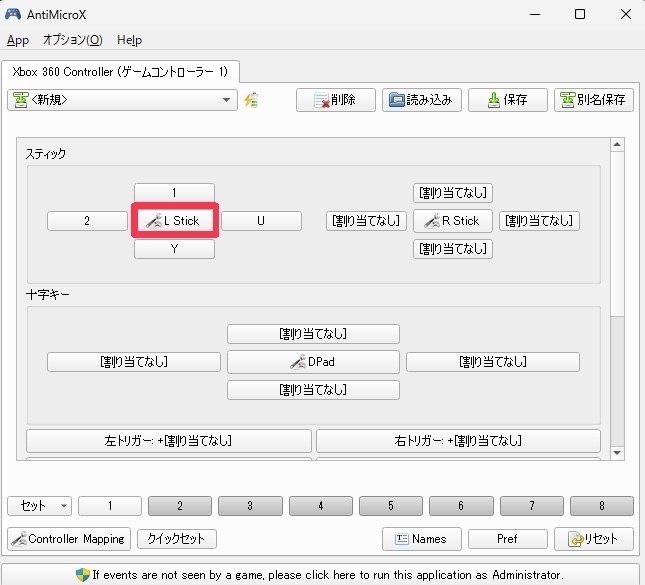Click the scrollbar up arrow
645x585 pixels.
click(x=617, y=145)
